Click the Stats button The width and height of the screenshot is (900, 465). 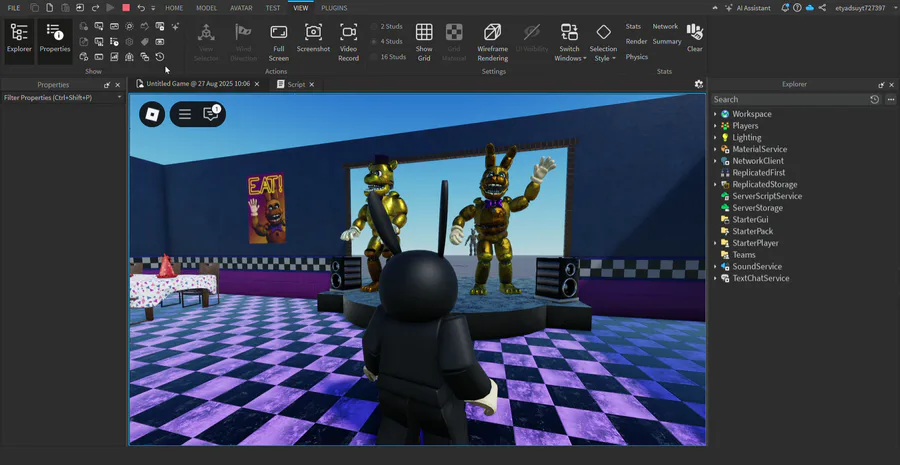(633, 26)
